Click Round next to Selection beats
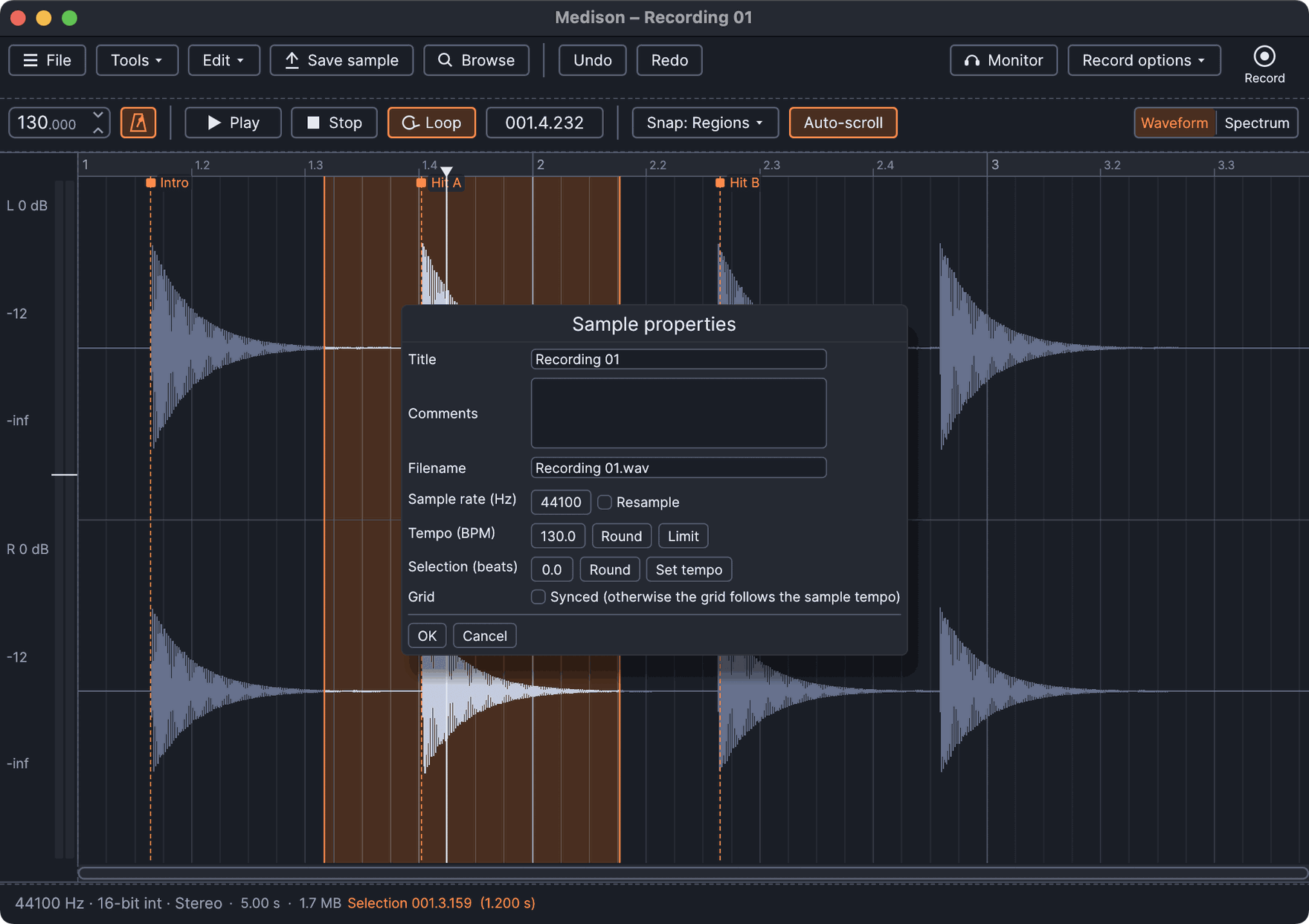The width and height of the screenshot is (1309, 924). [609, 569]
